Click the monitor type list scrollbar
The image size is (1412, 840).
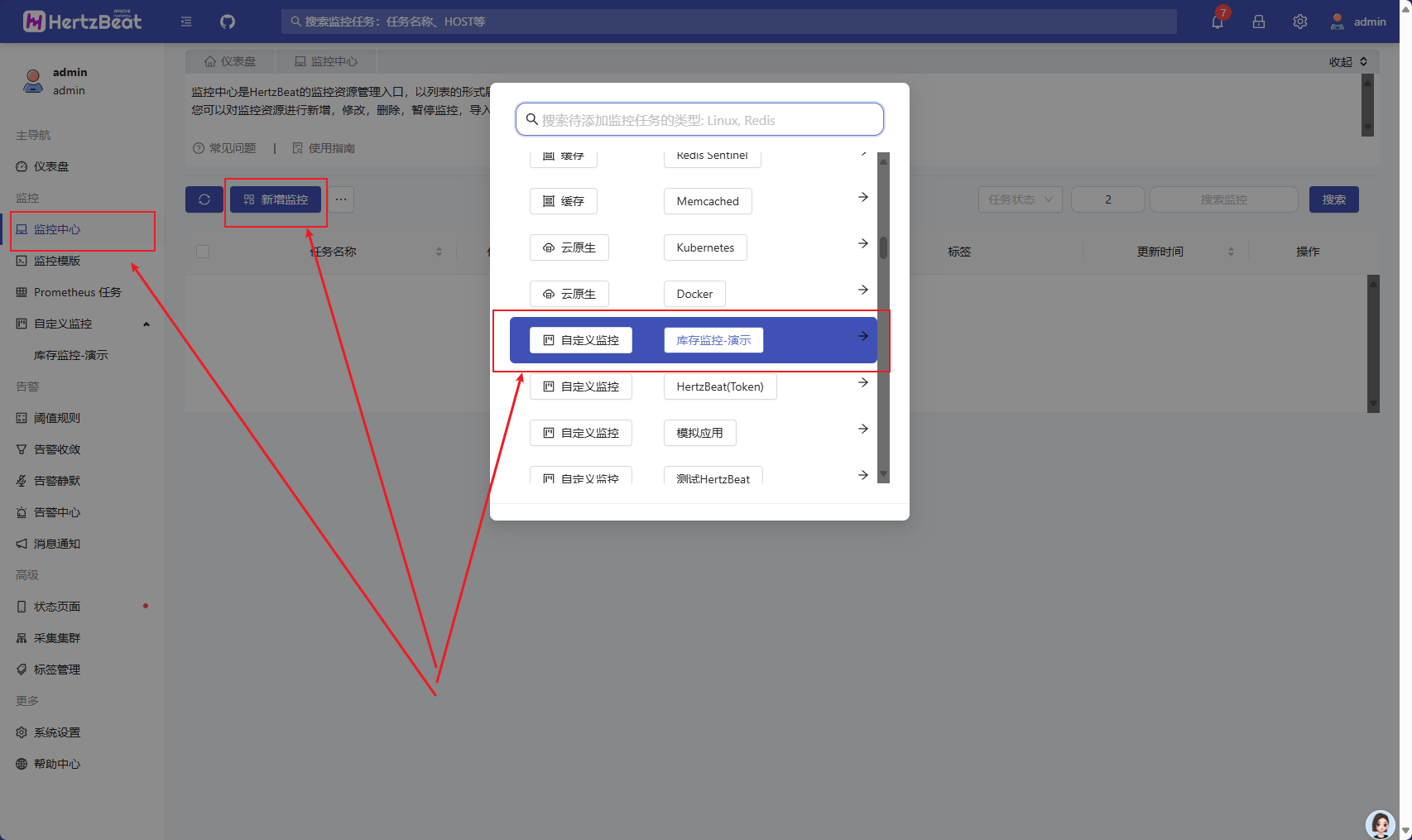[x=883, y=248]
